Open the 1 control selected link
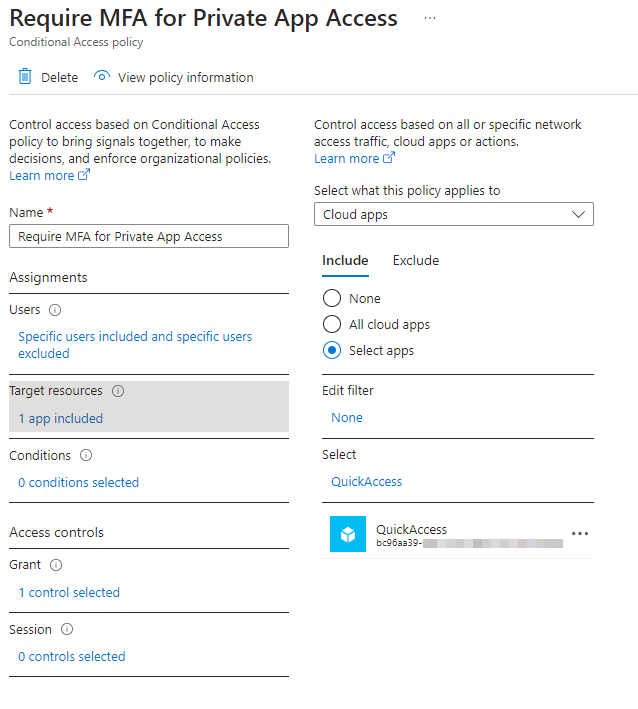638x709 pixels. 69,592
